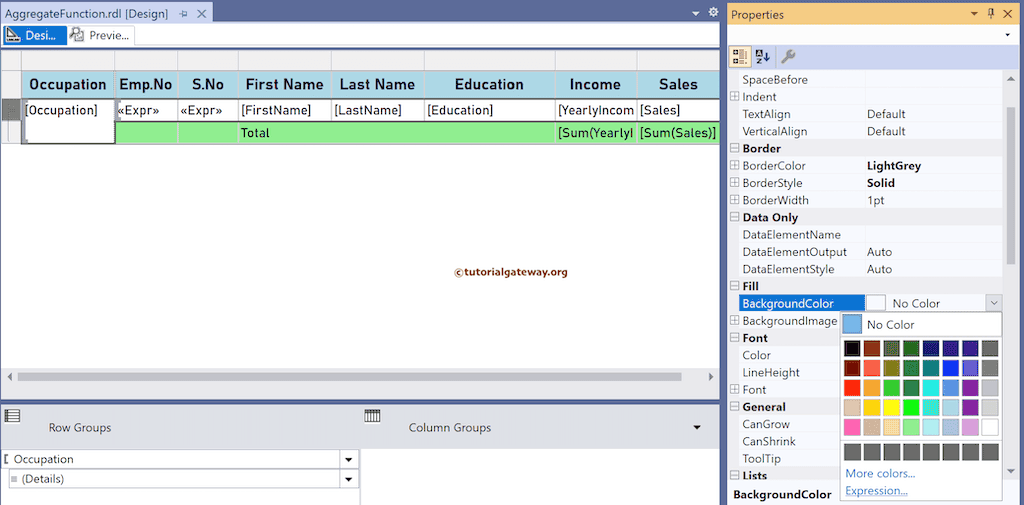1024x505 pixels.
Task: Click the Row Groups pane icon
Action: tap(12, 415)
